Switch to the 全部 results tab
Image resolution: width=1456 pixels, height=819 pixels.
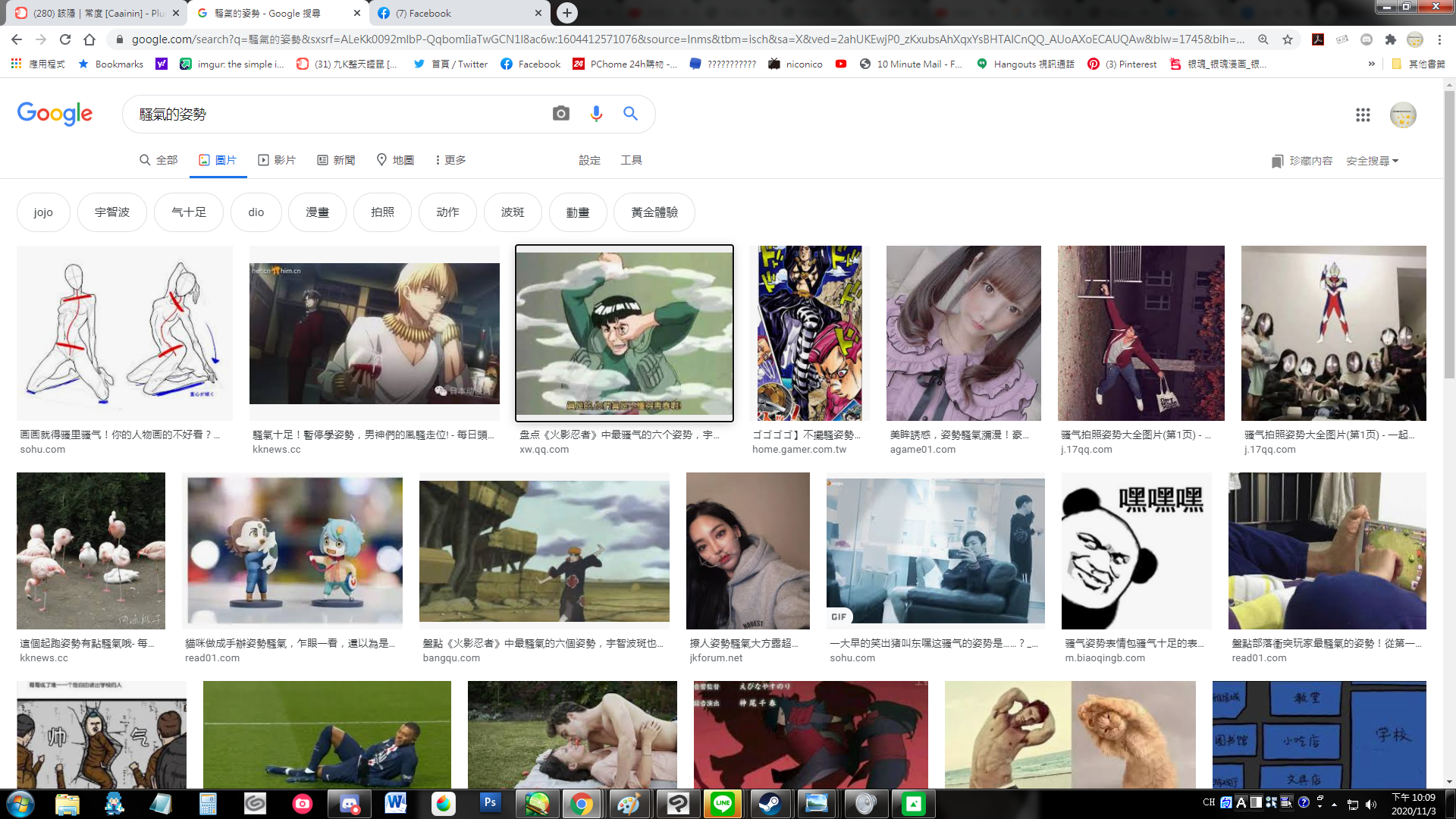coord(158,160)
